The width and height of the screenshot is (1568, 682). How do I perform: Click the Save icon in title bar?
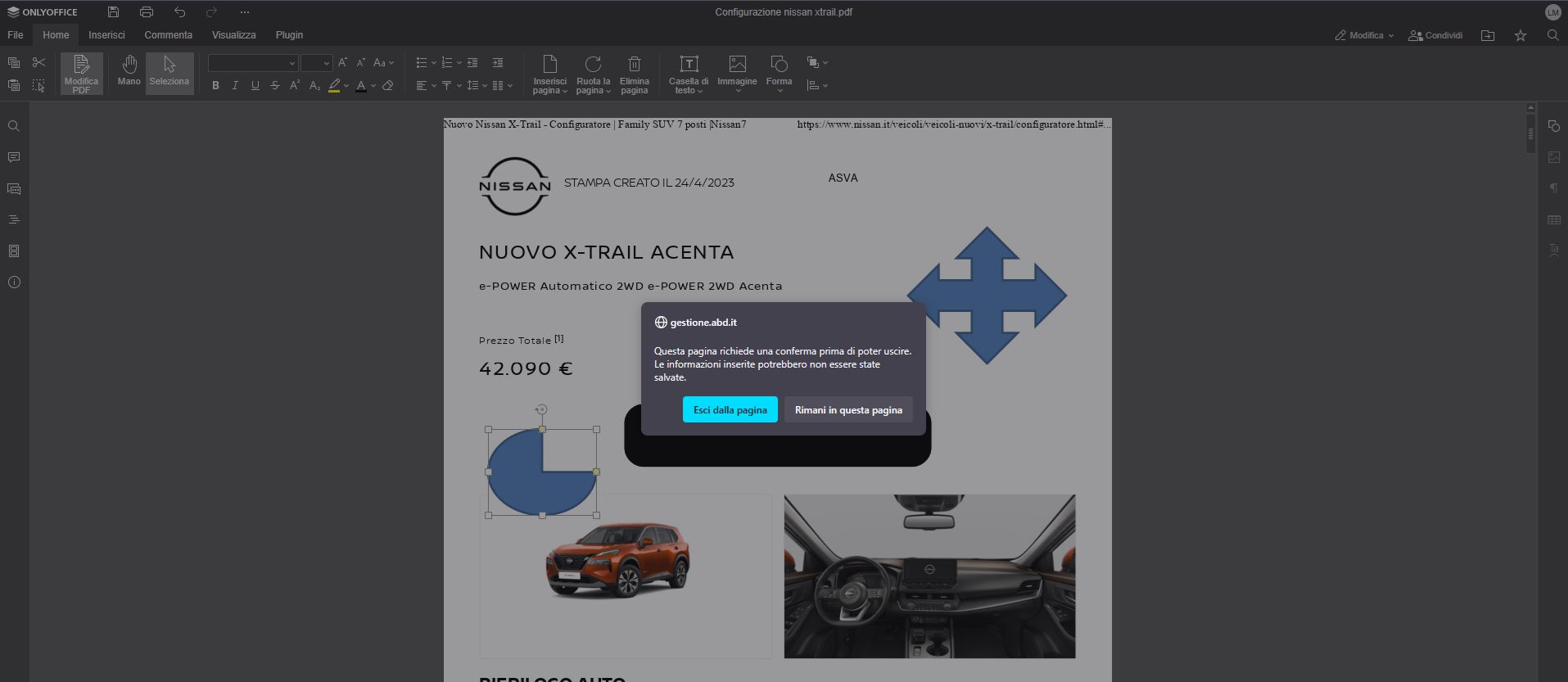[113, 12]
